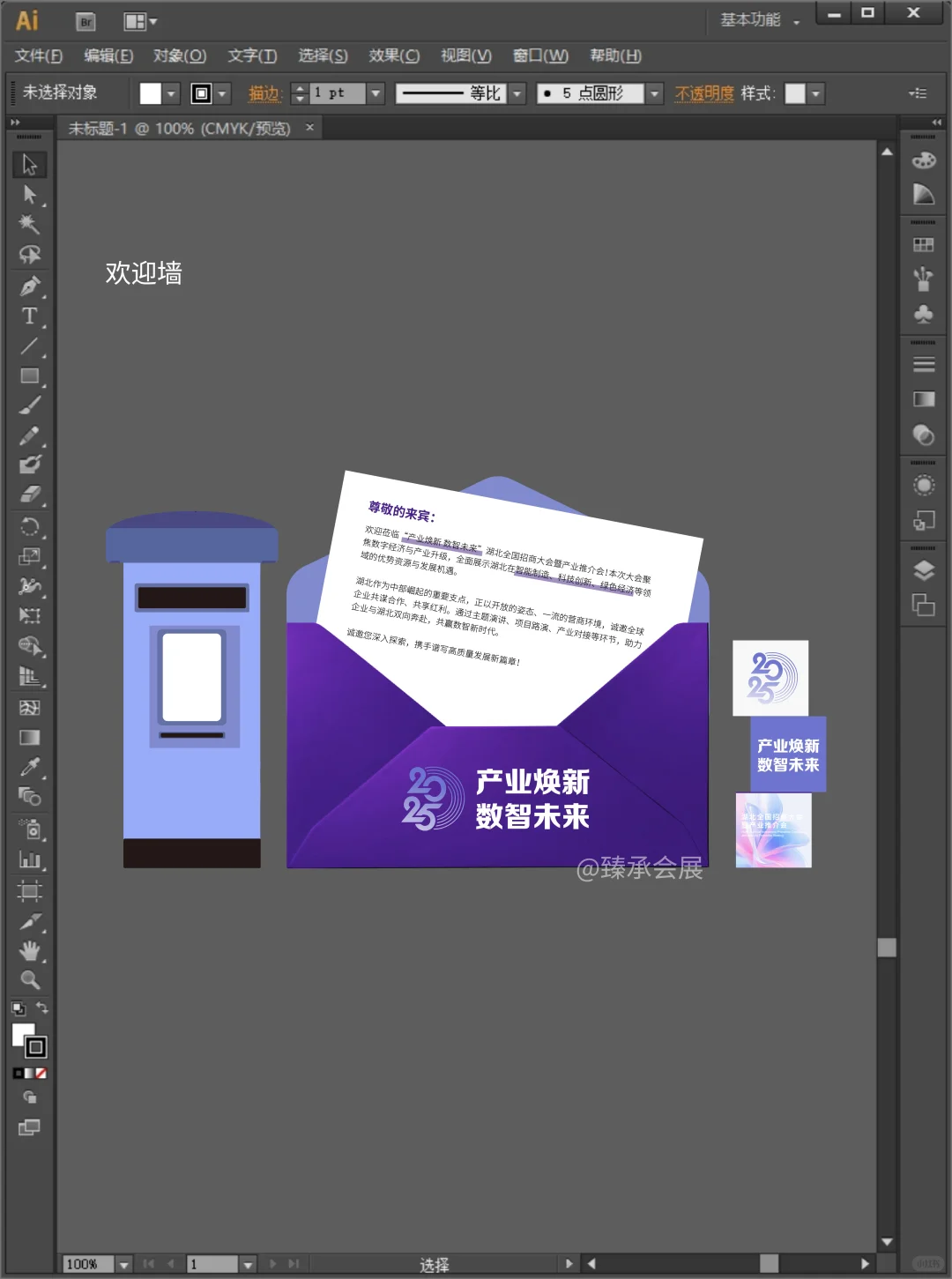Open the Stroke panel icon
This screenshot has width=952, height=1279.
pos(924,364)
